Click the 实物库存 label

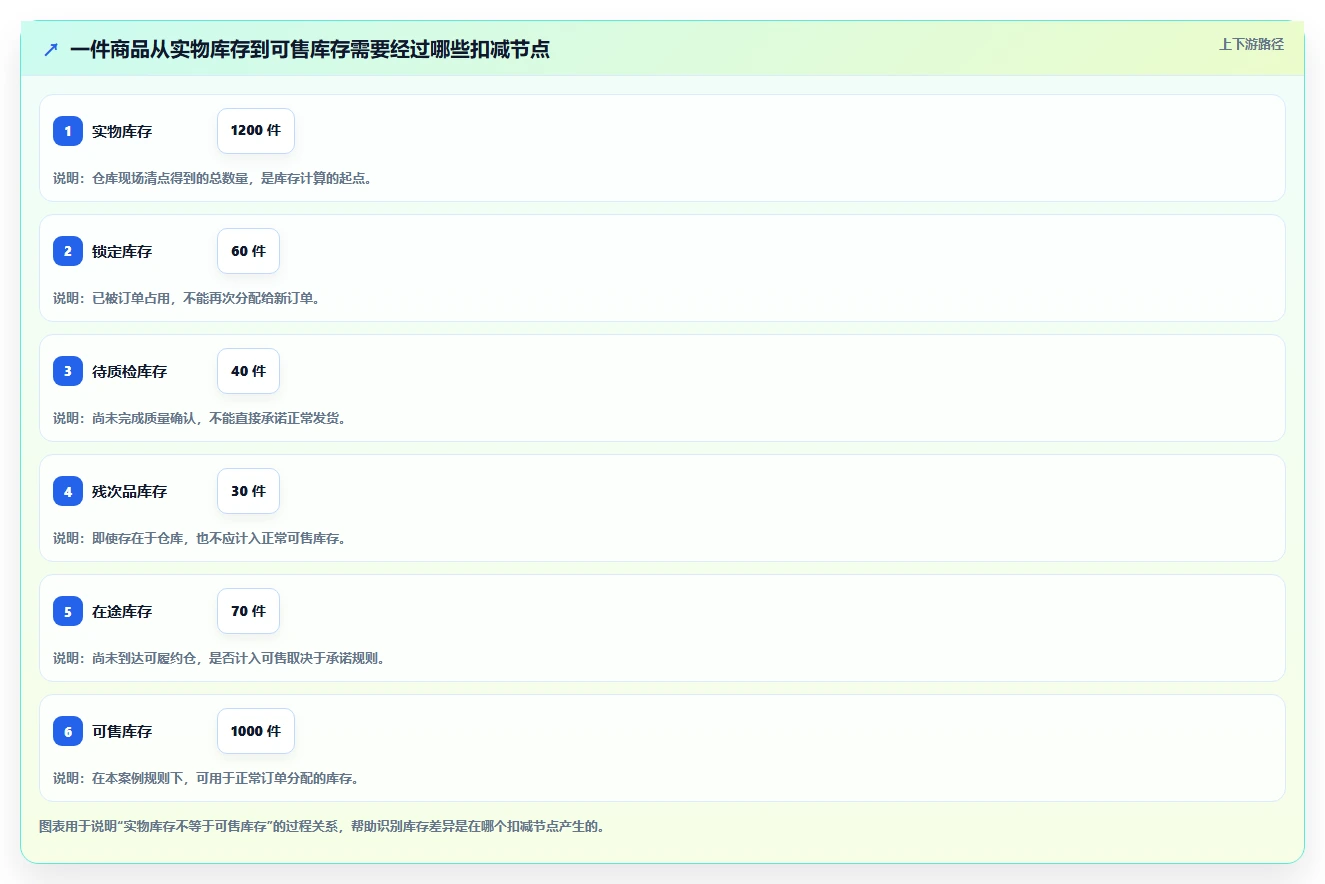[122, 131]
